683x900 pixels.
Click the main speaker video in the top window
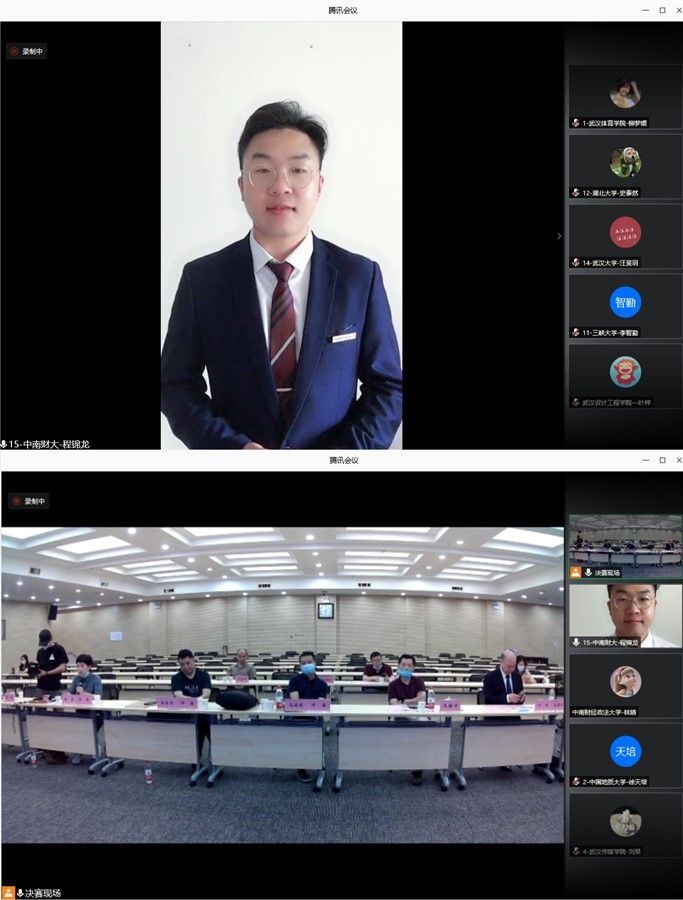click(281, 235)
